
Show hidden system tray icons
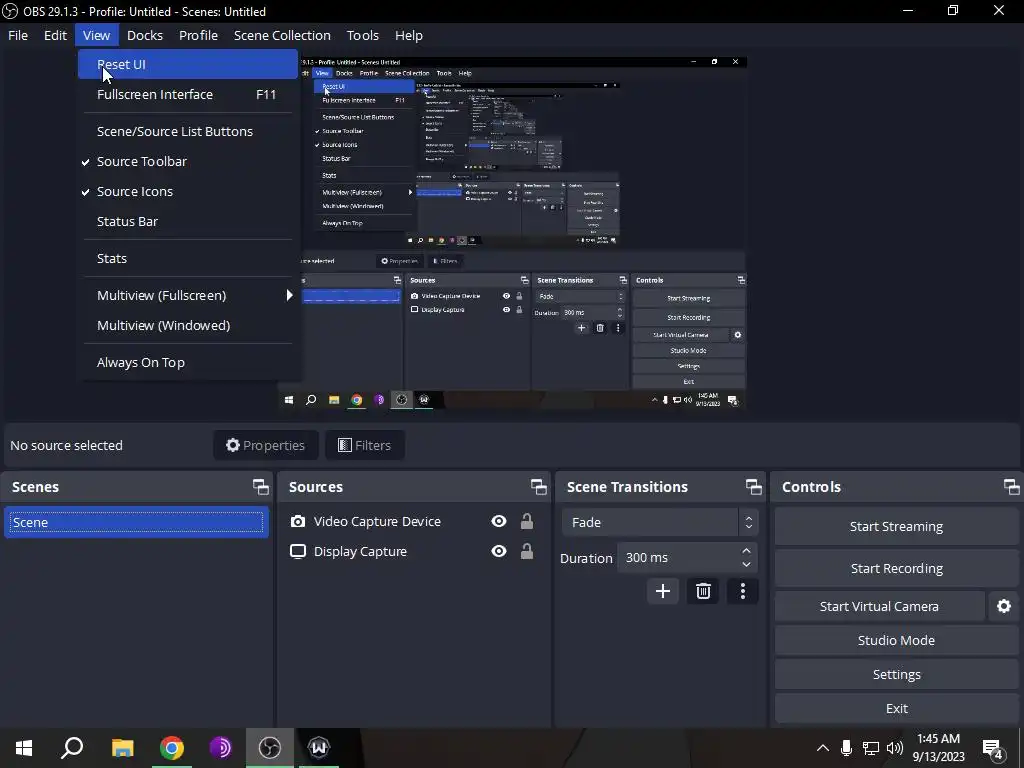click(x=823, y=748)
